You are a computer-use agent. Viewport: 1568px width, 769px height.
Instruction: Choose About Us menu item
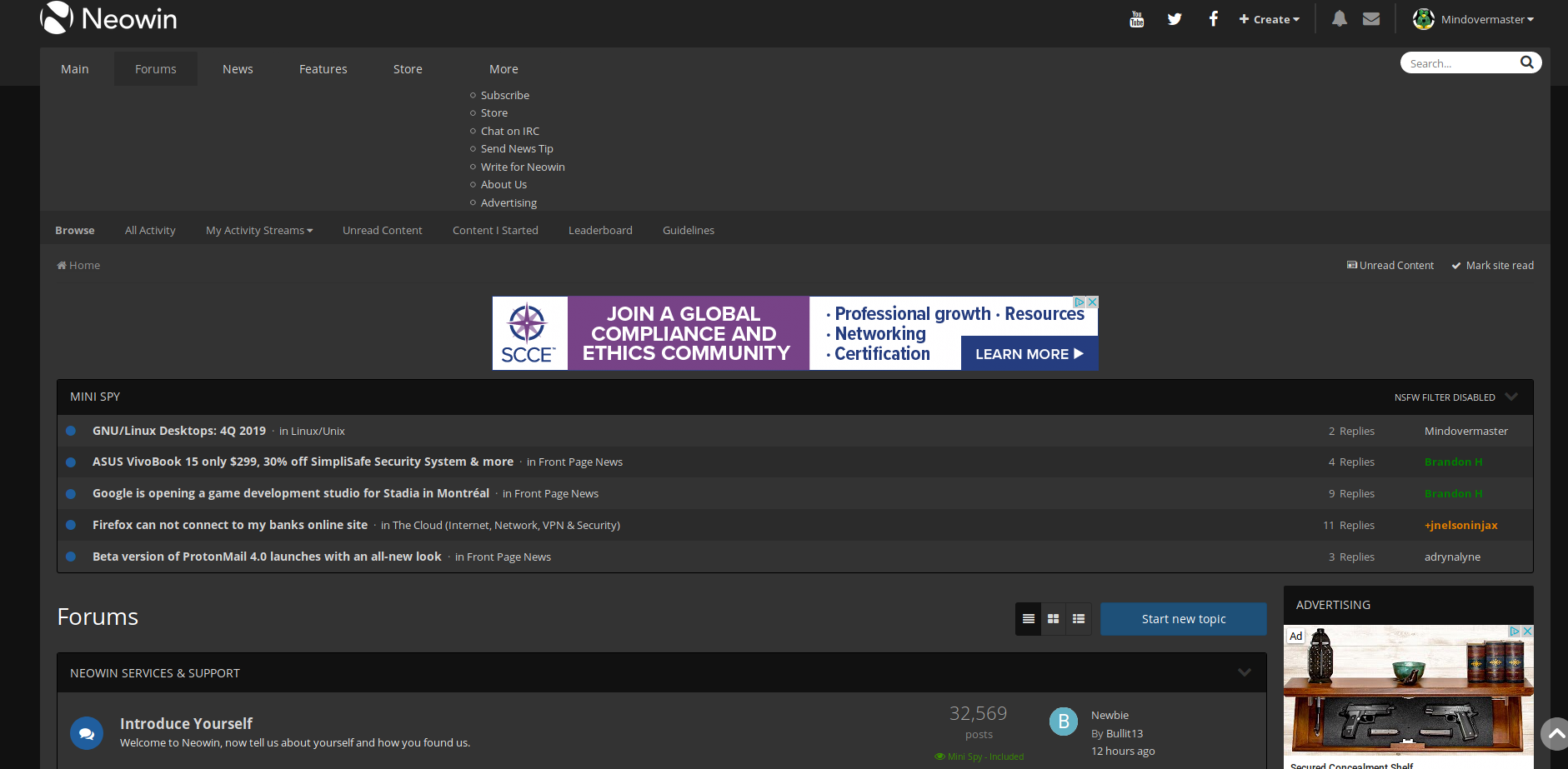coord(503,184)
